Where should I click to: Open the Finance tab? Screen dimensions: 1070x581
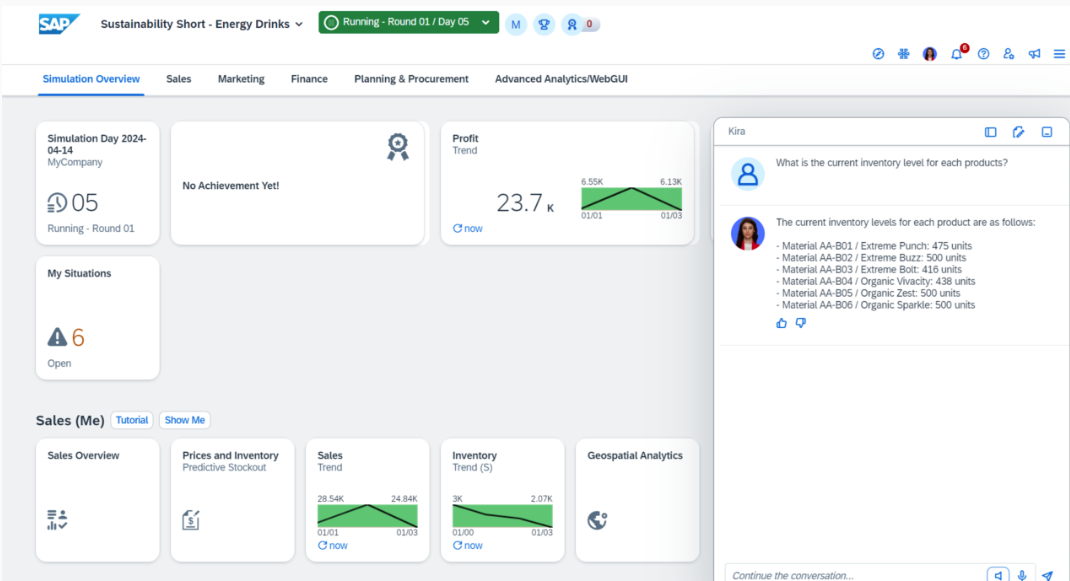pos(309,79)
